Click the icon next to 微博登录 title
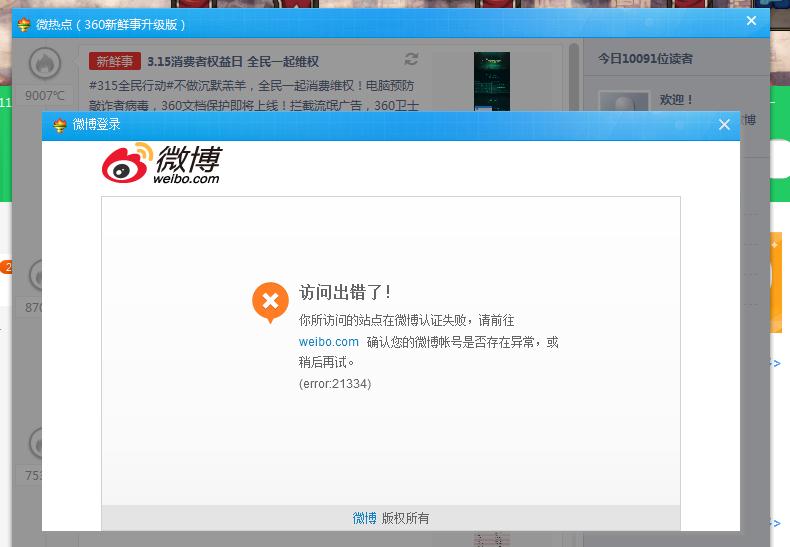Screen dimensions: 790x547 click(x=60, y=125)
